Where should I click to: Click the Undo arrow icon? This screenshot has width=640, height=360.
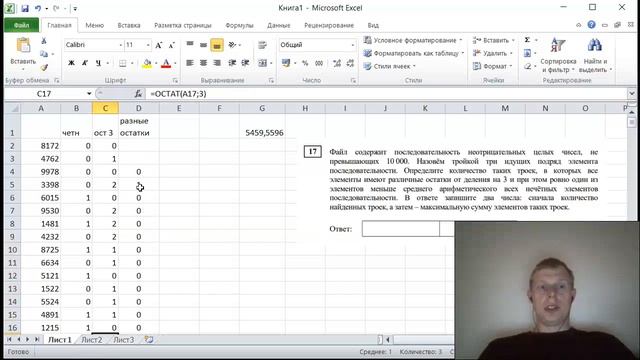[x=38, y=8]
